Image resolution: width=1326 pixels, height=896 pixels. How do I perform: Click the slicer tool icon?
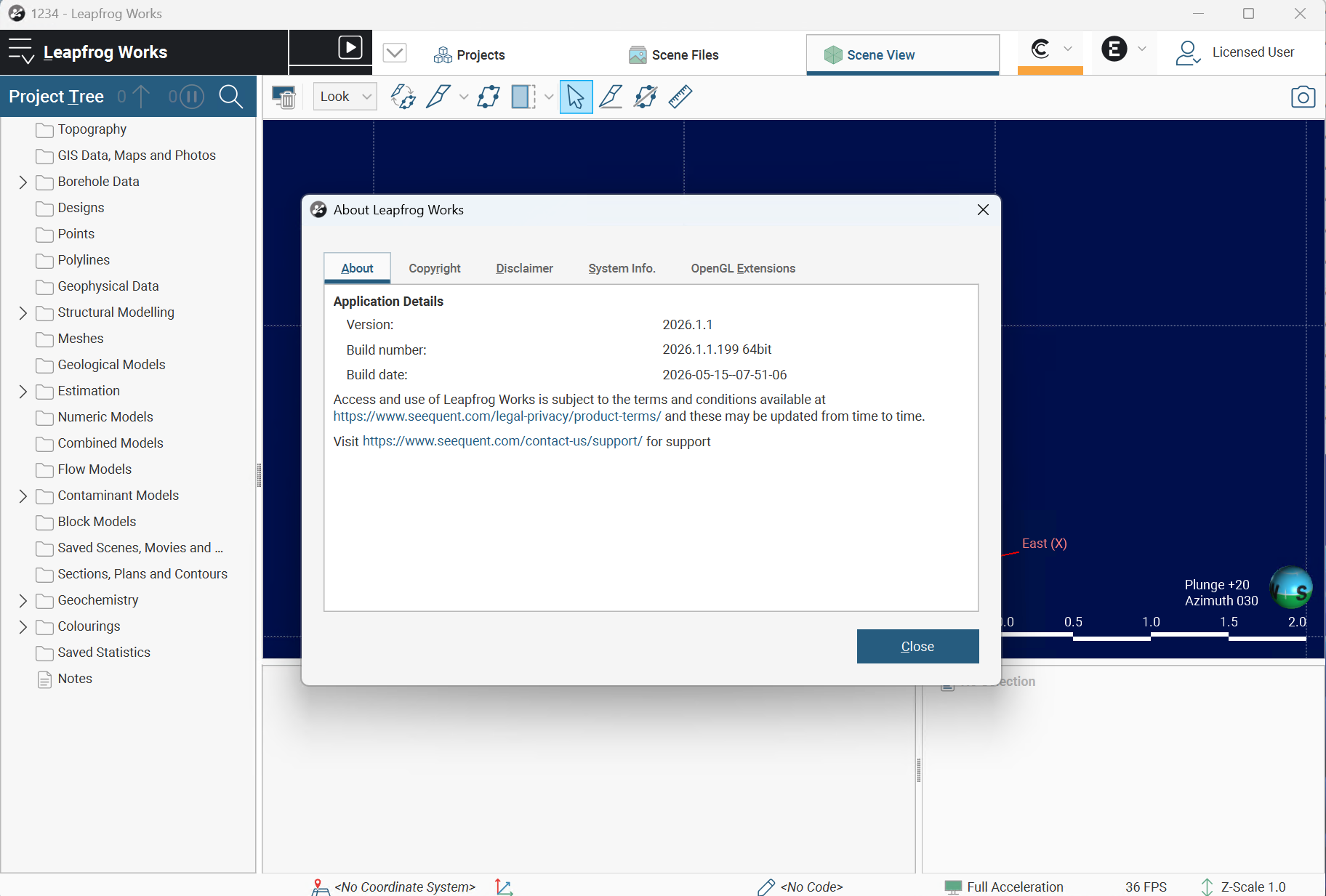pos(523,97)
